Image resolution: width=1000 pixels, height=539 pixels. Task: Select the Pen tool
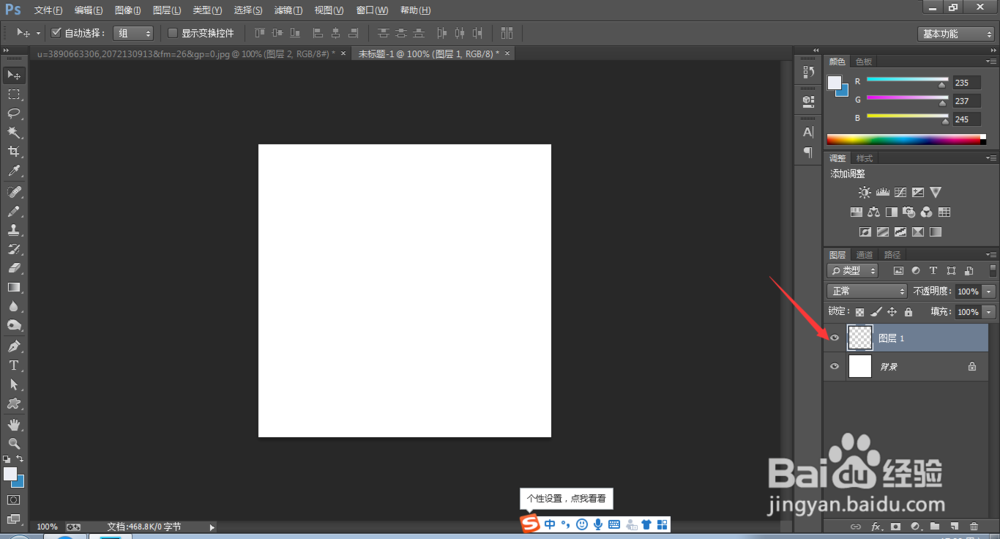tap(13, 346)
